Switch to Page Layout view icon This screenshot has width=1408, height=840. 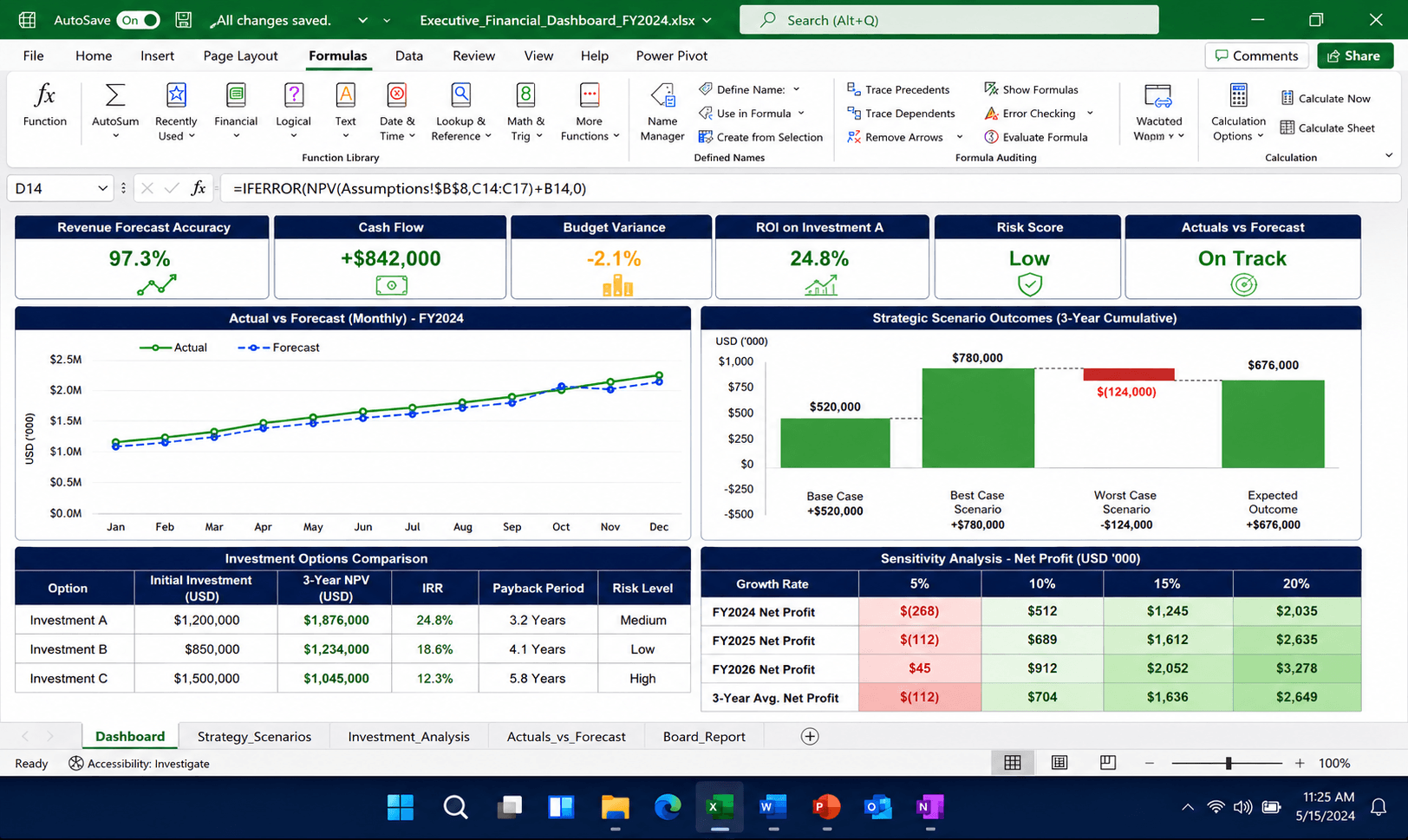click(x=1059, y=763)
